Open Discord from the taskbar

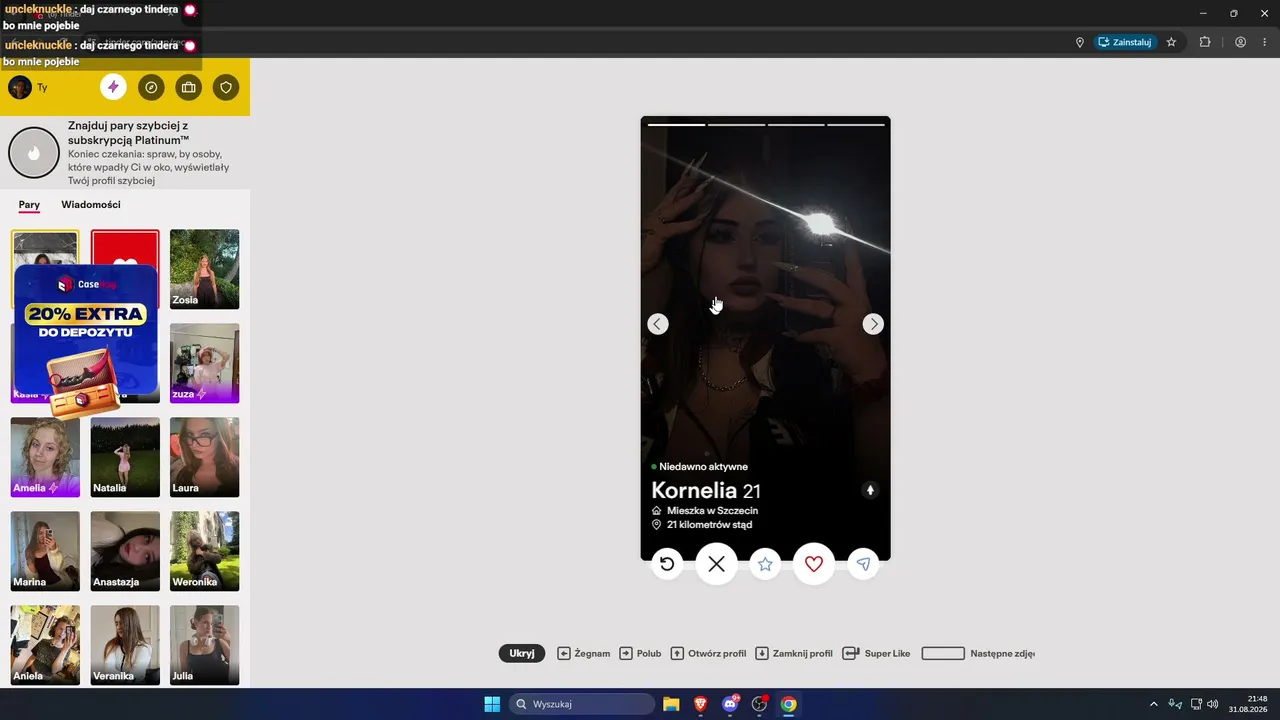click(730, 704)
